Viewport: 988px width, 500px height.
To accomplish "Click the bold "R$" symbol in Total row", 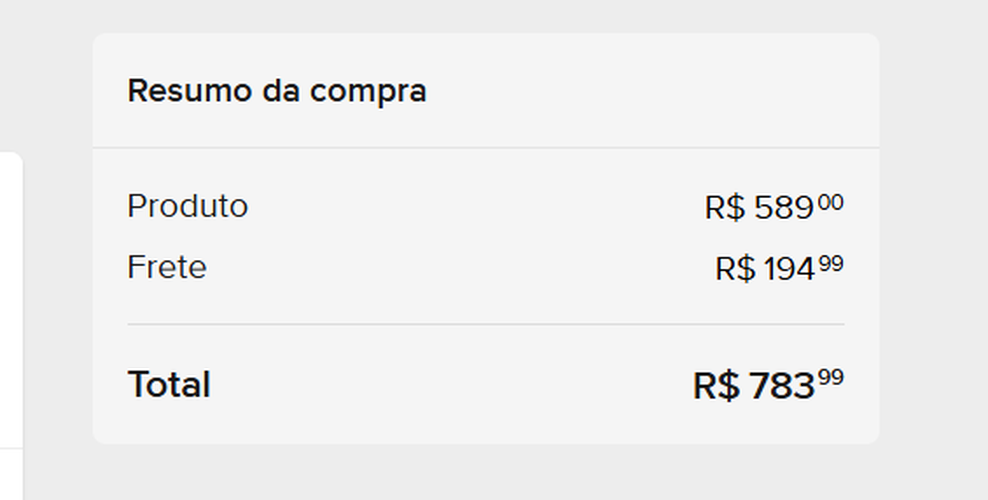I will (716, 385).
